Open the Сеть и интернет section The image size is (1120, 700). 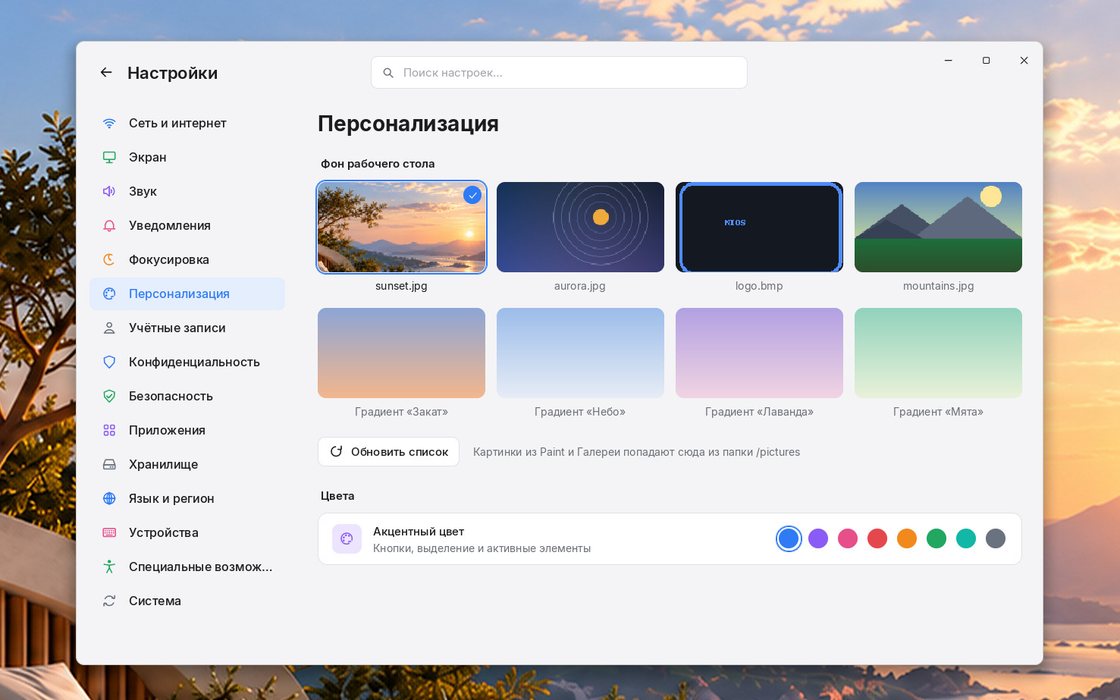point(187,123)
